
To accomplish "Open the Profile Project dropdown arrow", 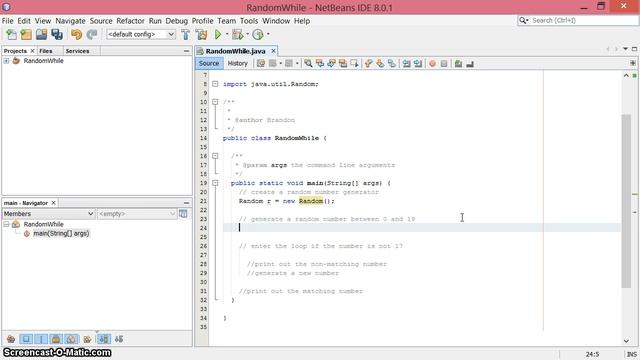I will click(x=268, y=35).
